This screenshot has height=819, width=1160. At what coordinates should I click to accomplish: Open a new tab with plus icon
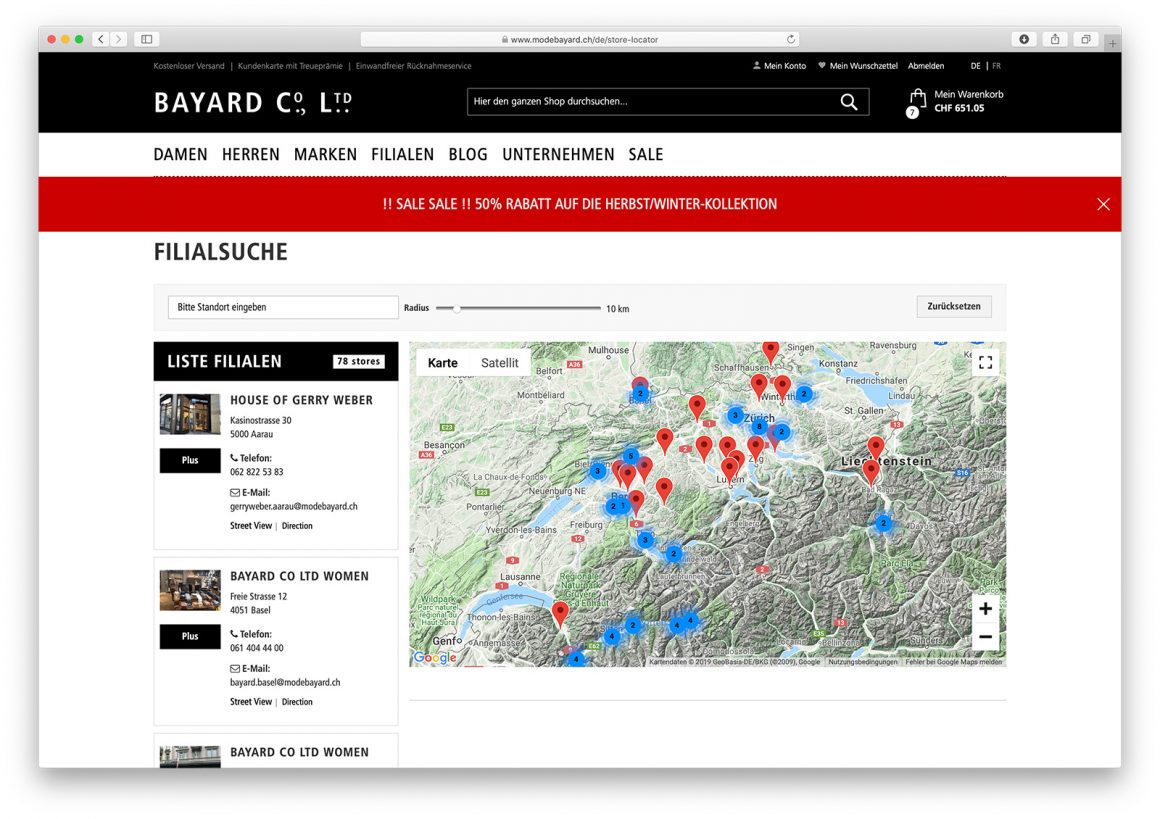coord(1112,44)
